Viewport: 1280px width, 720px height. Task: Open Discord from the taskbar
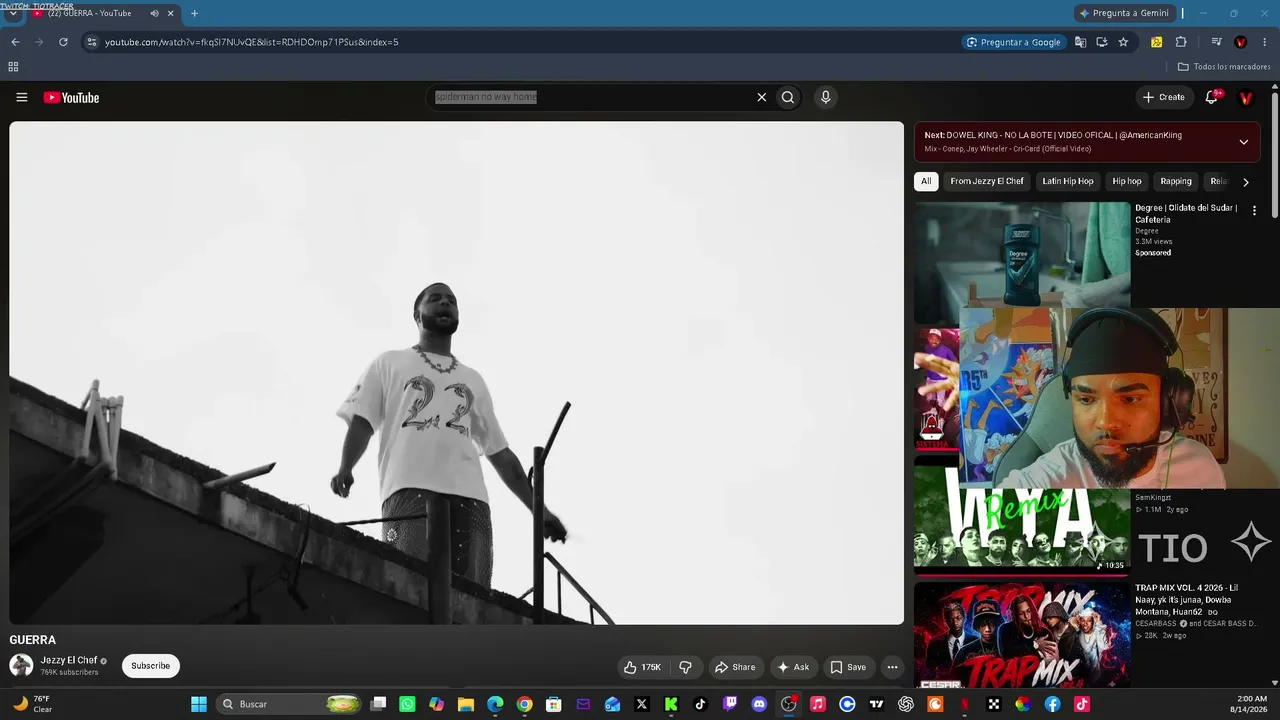pyautogui.click(x=759, y=704)
